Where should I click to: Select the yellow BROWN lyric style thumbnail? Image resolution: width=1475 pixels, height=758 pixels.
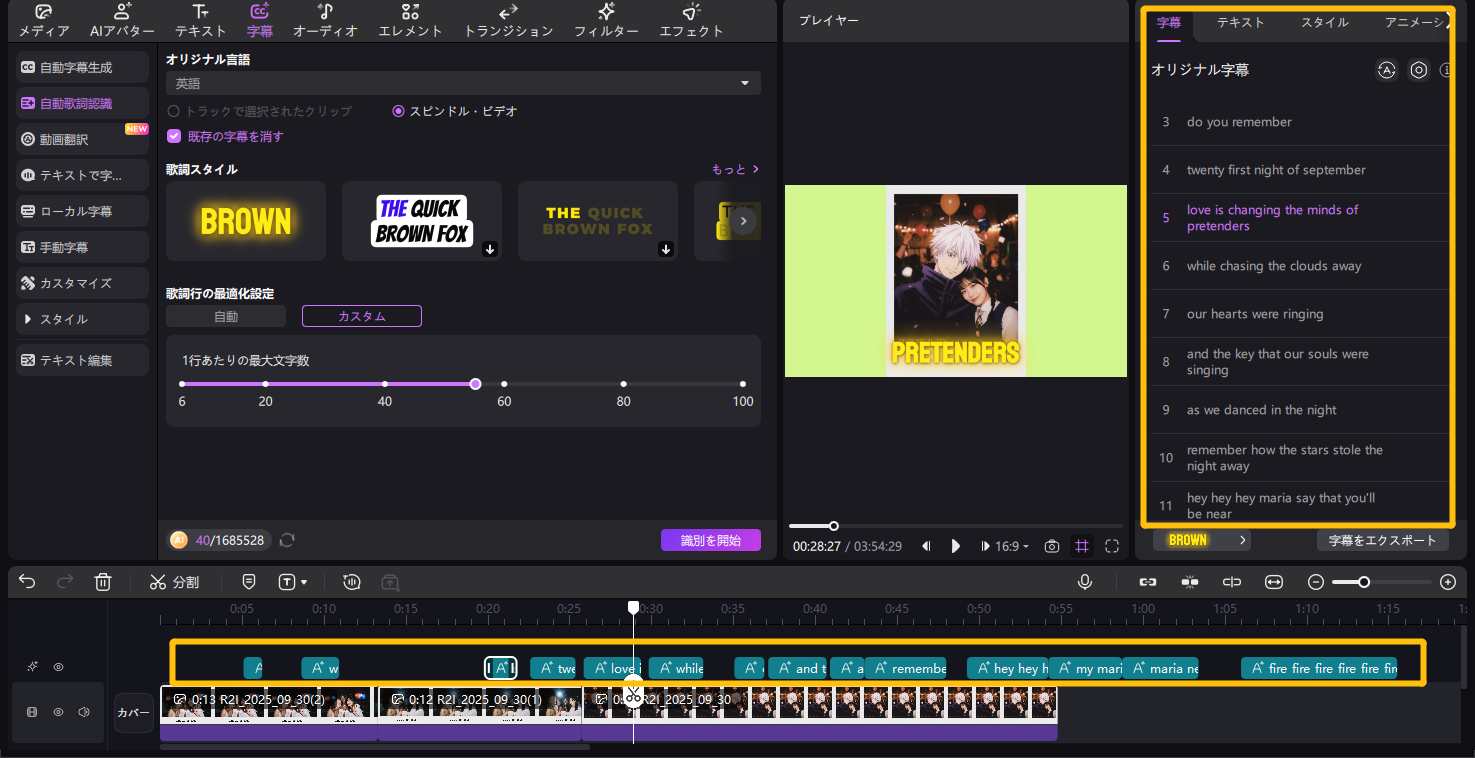coord(246,221)
